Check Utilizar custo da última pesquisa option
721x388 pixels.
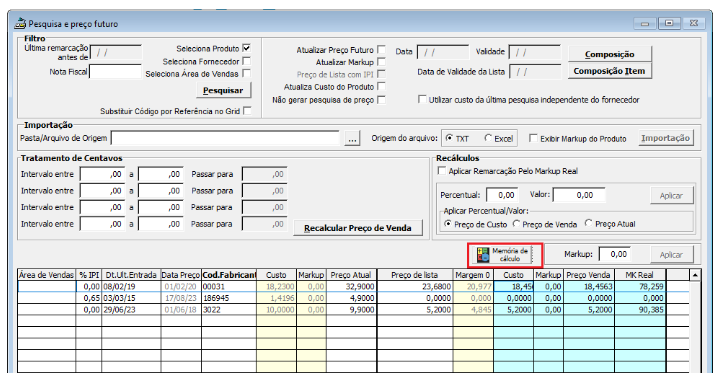(x=422, y=99)
